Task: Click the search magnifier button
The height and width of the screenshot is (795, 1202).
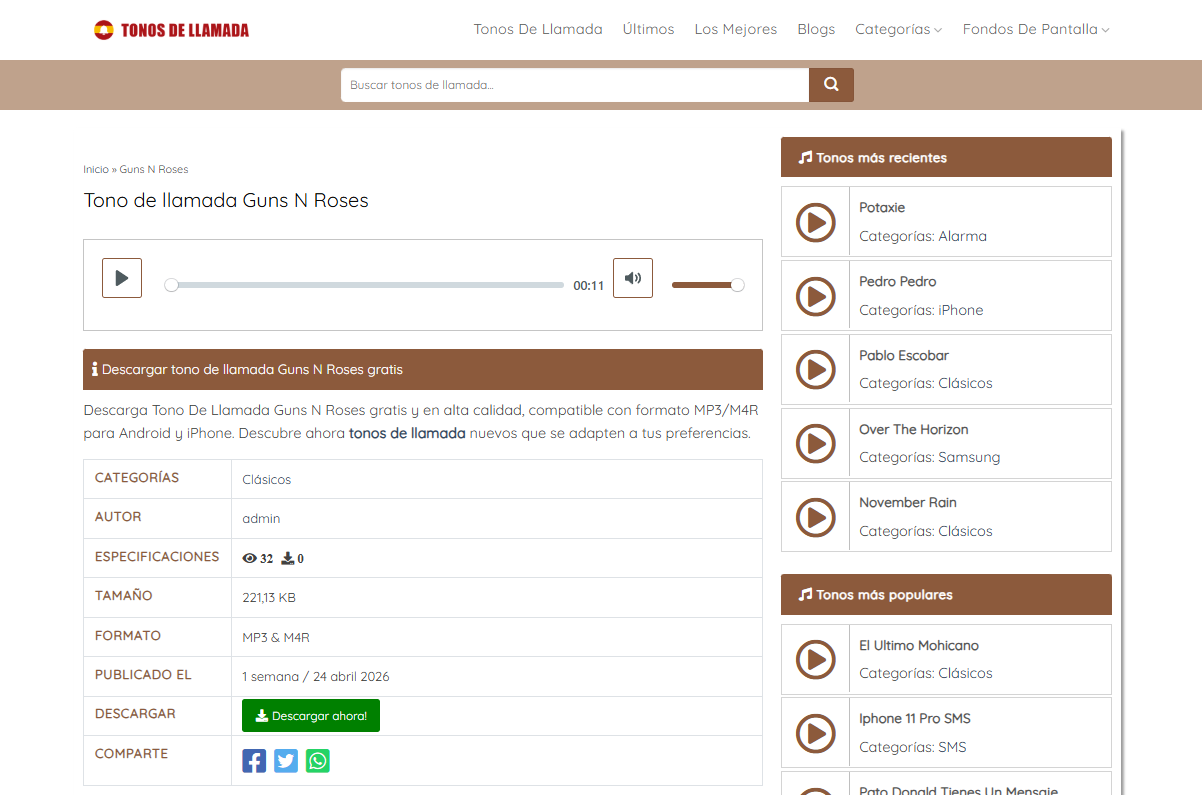Action: coord(831,85)
